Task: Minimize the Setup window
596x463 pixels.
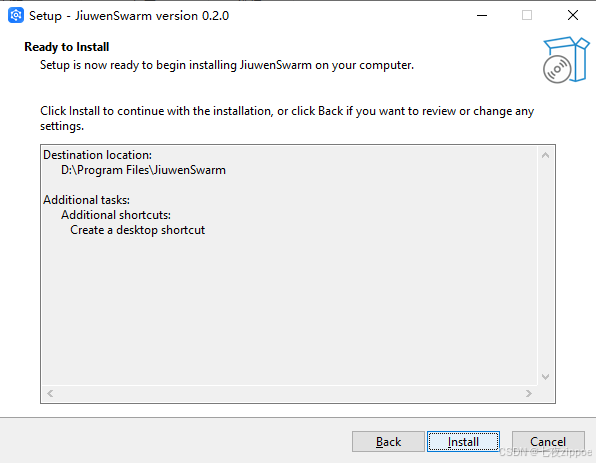Action: pos(482,16)
